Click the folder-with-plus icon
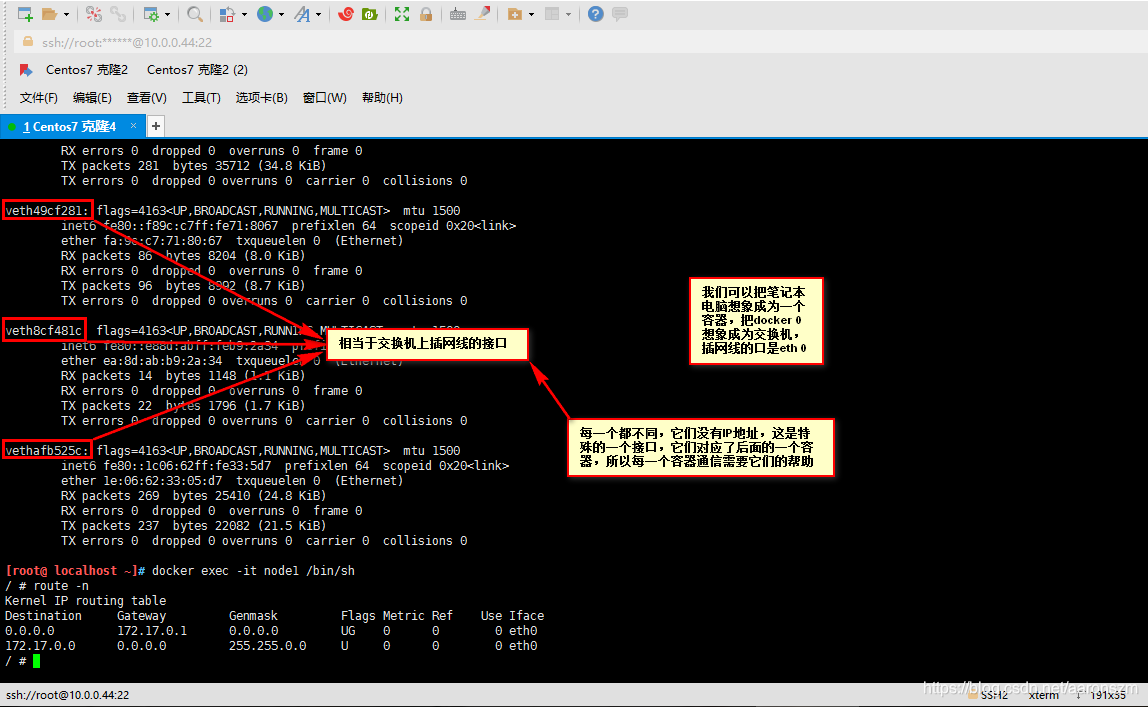This screenshot has height=707, width=1148. [x=515, y=14]
